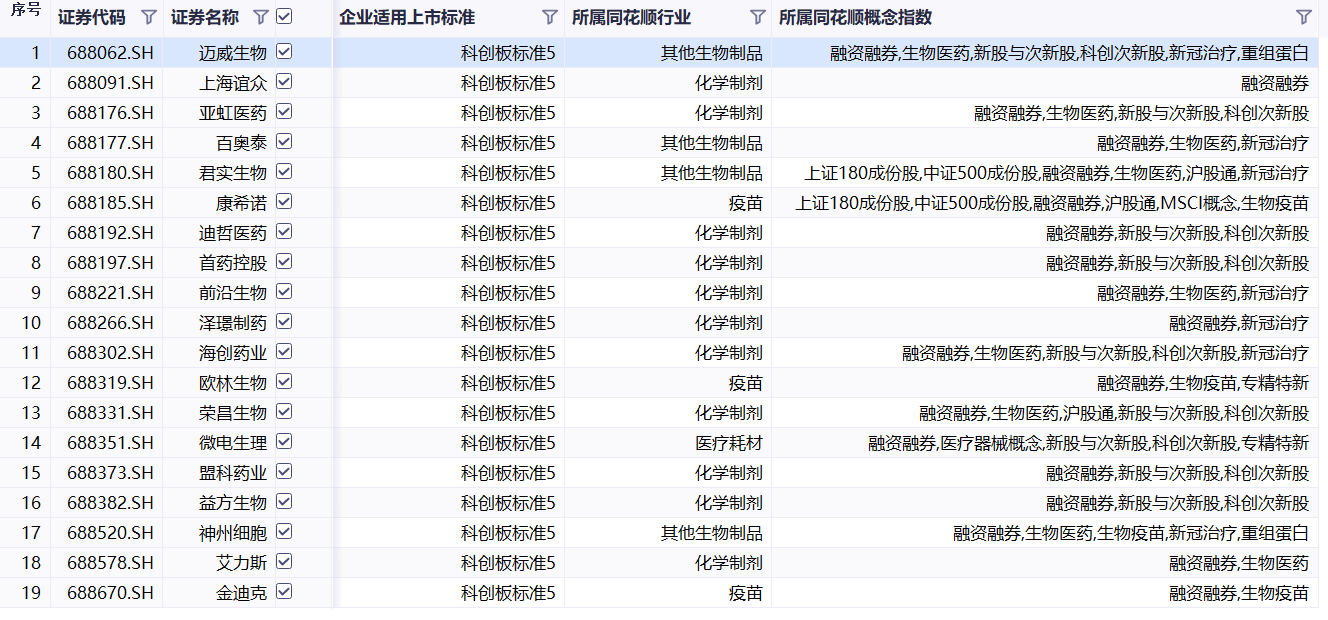Toggle the select-all checkbox in header
Viewport: 1328px width, 620px height.
pos(284,17)
